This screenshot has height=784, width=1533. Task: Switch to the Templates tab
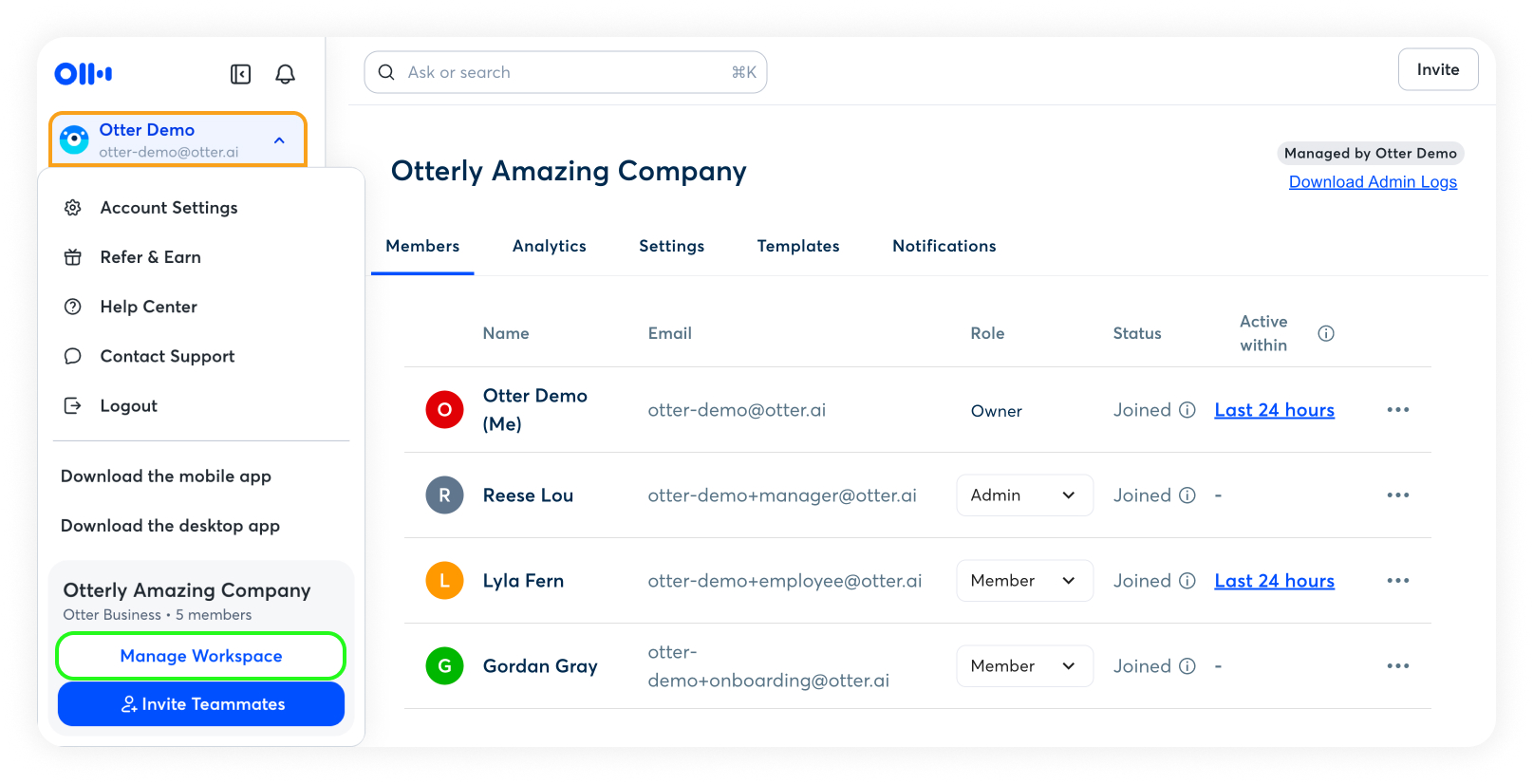[x=797, y=246]
